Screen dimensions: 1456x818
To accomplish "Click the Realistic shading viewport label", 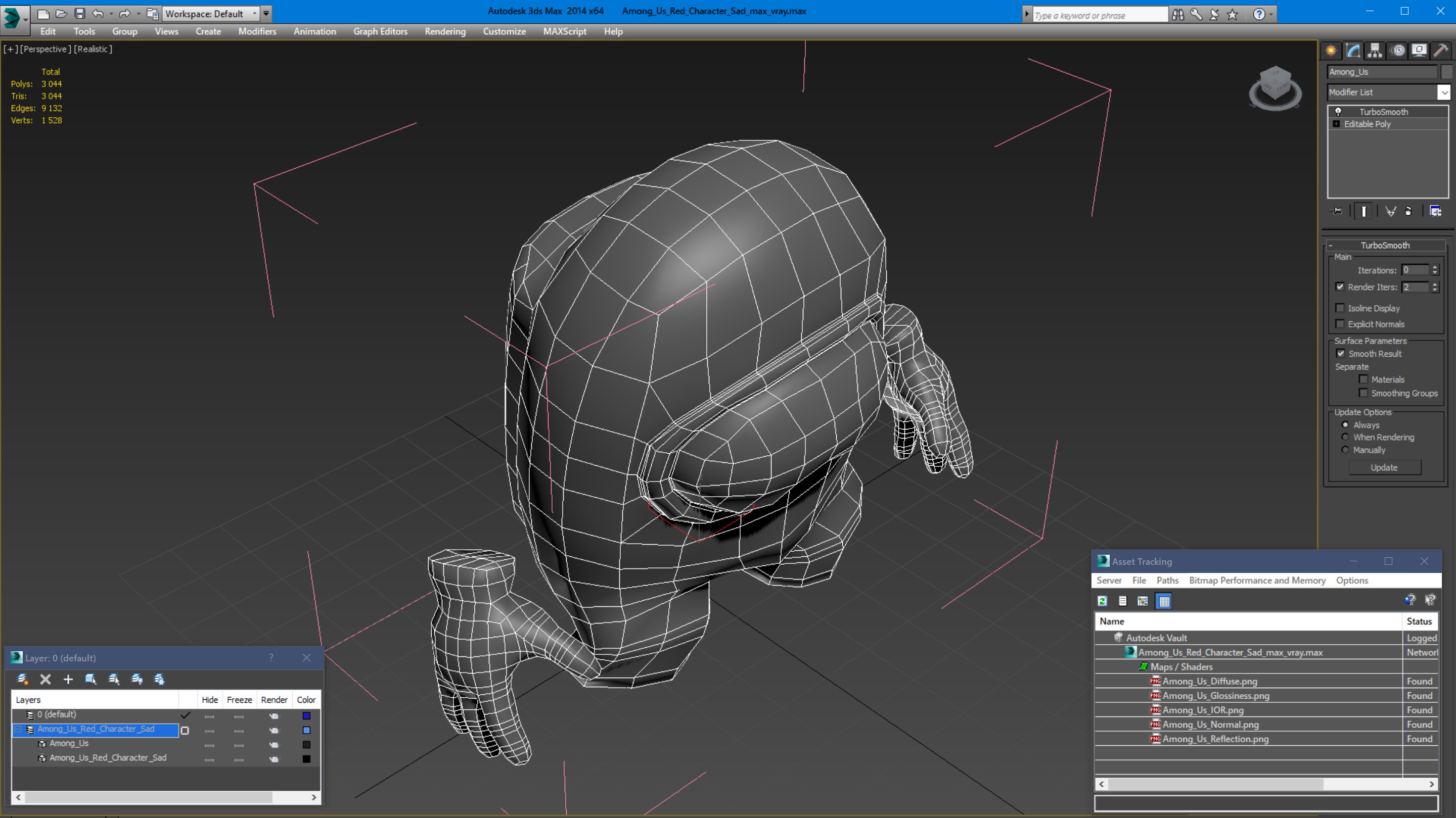I will point(93,49).
